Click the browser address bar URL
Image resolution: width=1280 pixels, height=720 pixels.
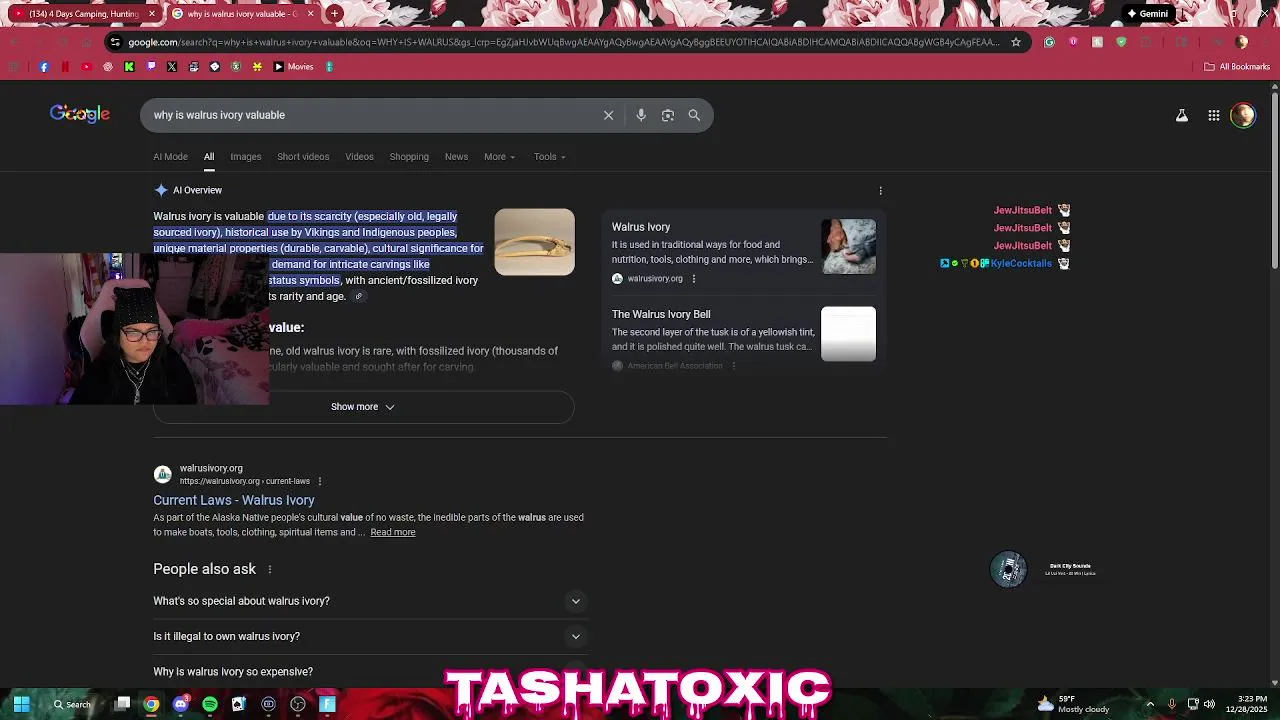coord(563,42)
